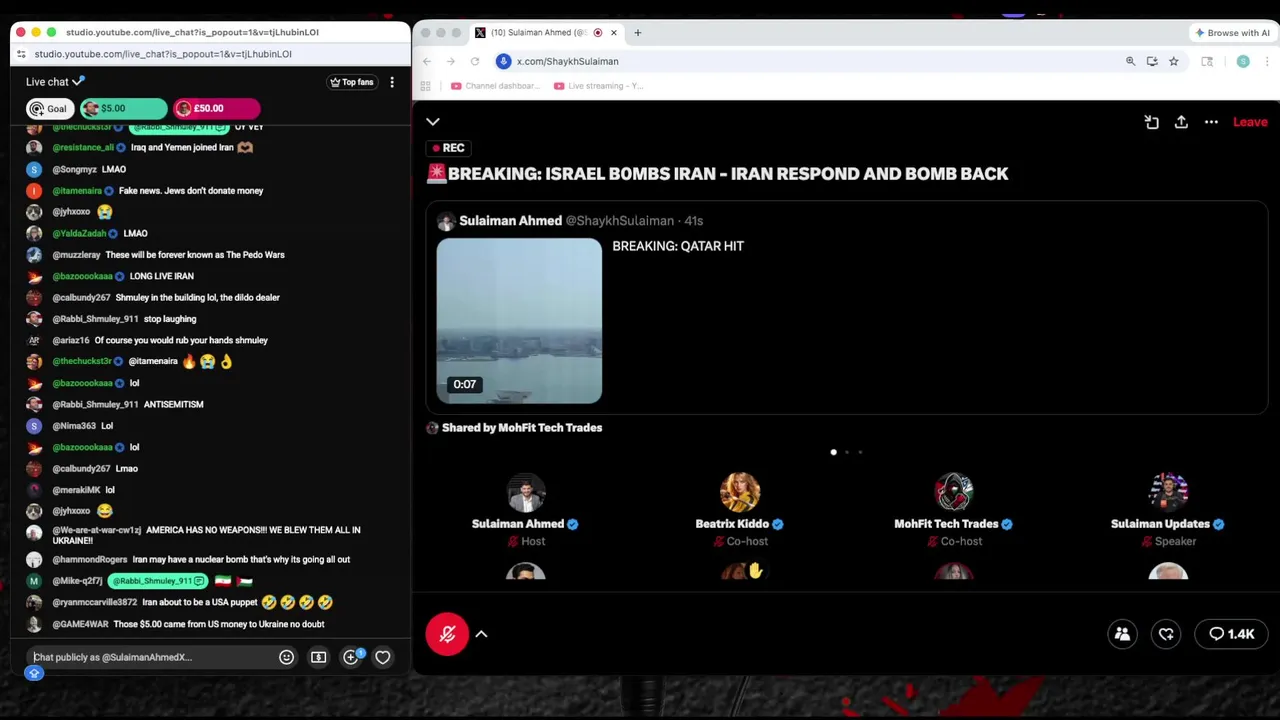Open the Live streaming bookmark
Screen dimensions: 1280x720
[x=599, y=86]
